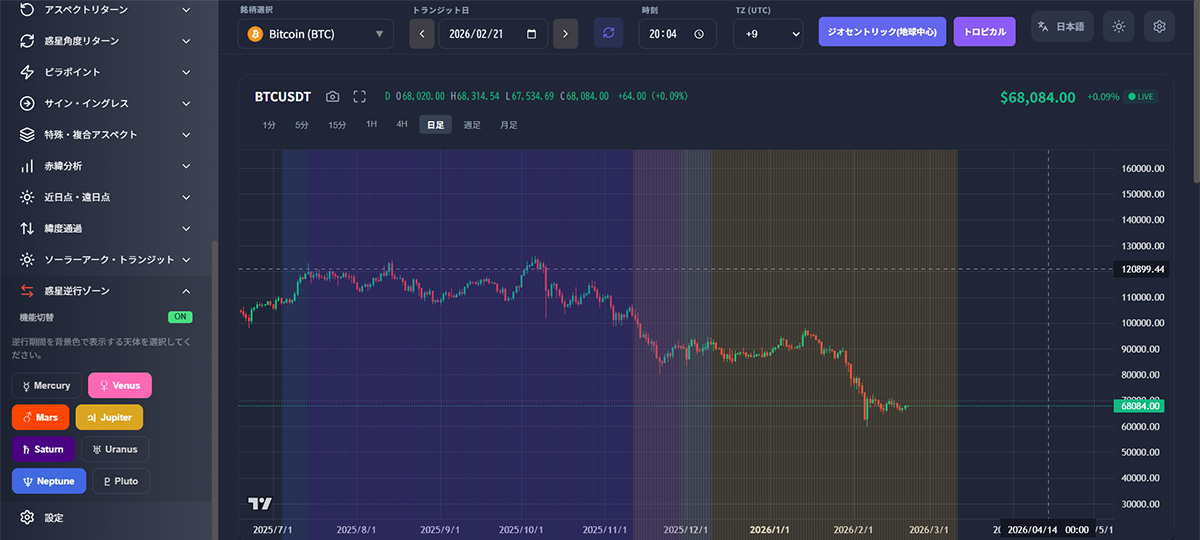This screenshot has height=540, width=1200.
Task: Click the chart screenshot camera icon
Action: pyautogui.click(x=333, y=97)
